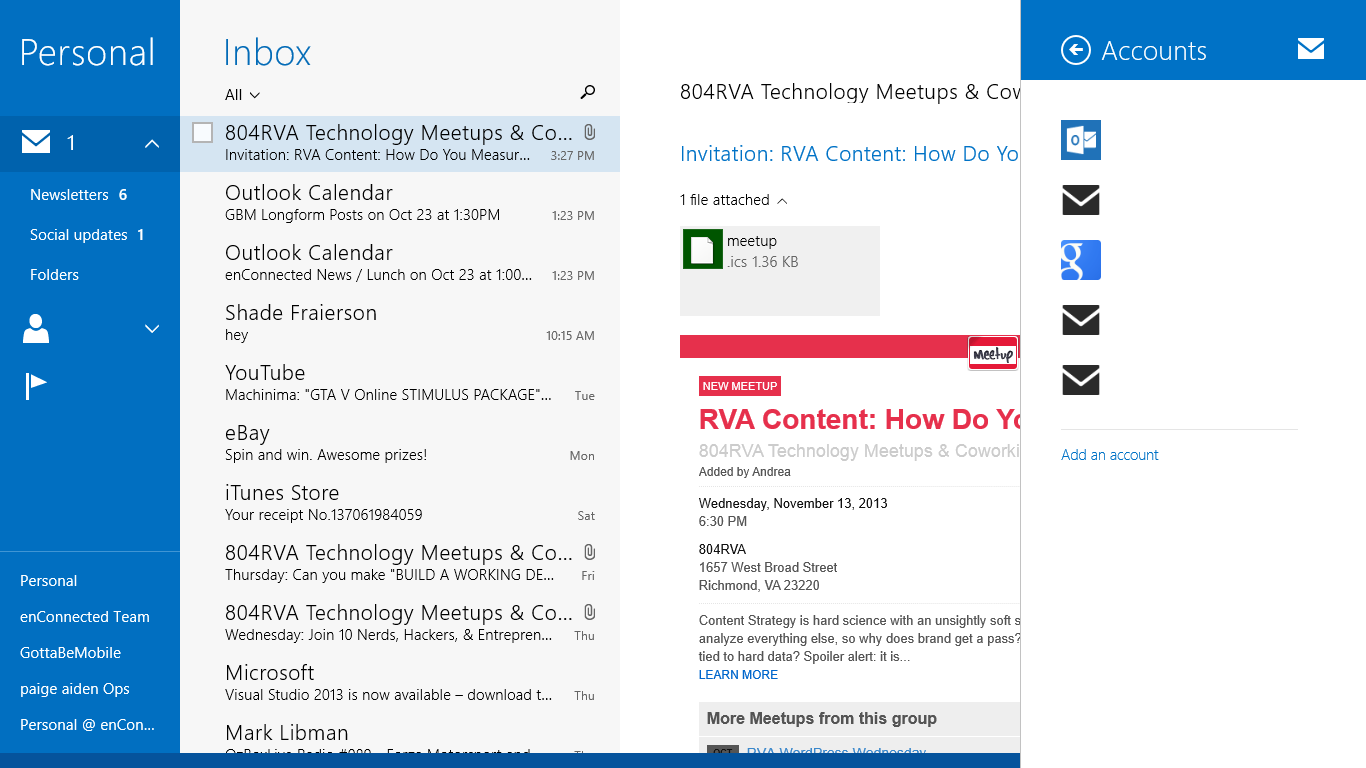Go back using the Accounts back arrow

[x=1076, y=50]
